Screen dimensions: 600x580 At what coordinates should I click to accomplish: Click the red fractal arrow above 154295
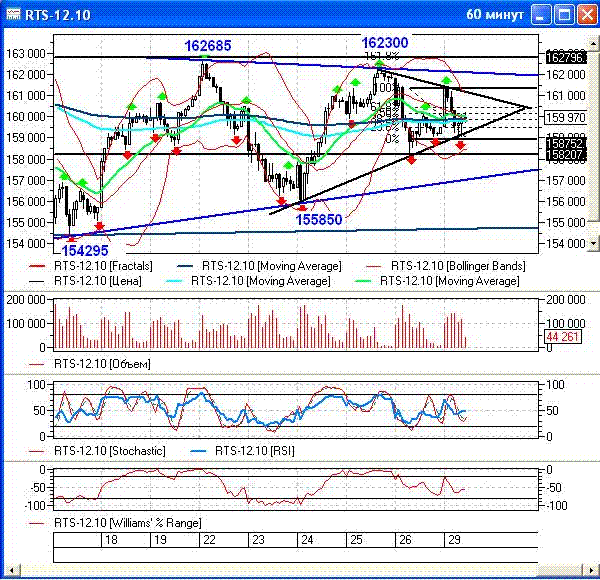(x=72, y=239)
